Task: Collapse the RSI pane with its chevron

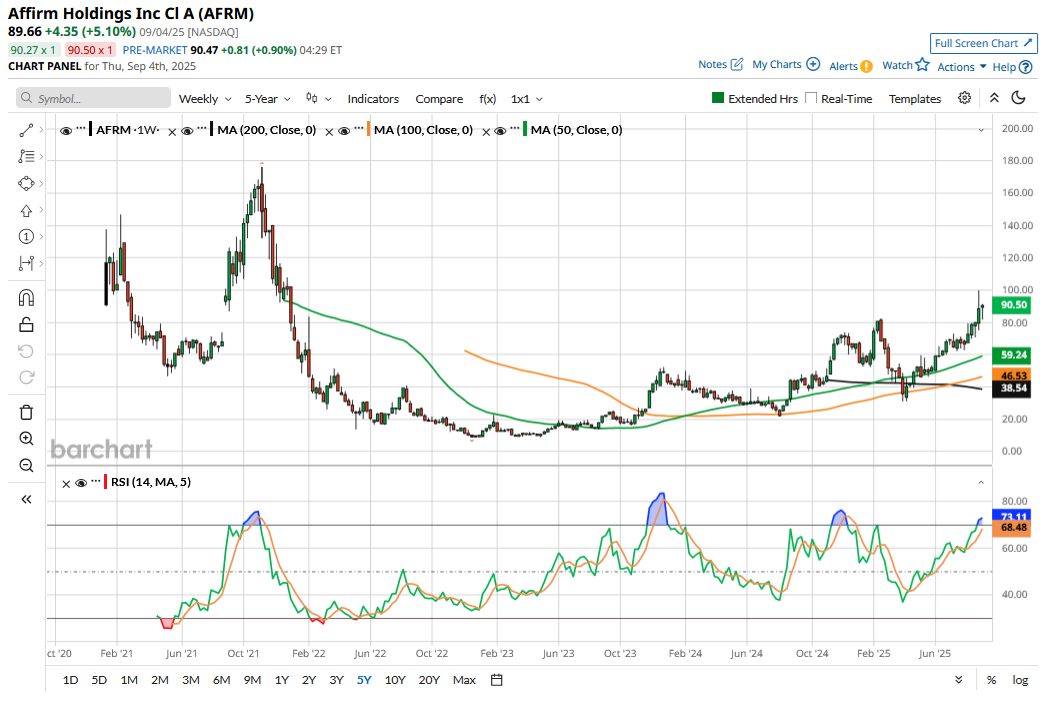Action: (x=981, y=482)
